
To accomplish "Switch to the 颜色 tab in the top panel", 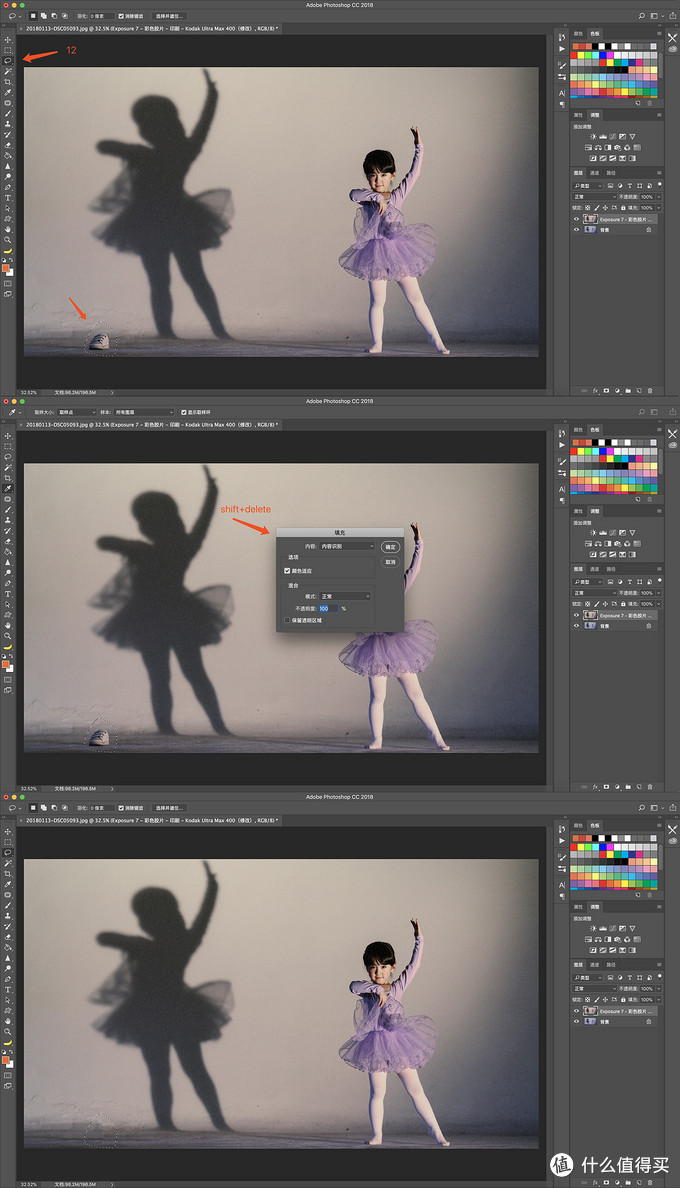I will click(x=578, y=33).
